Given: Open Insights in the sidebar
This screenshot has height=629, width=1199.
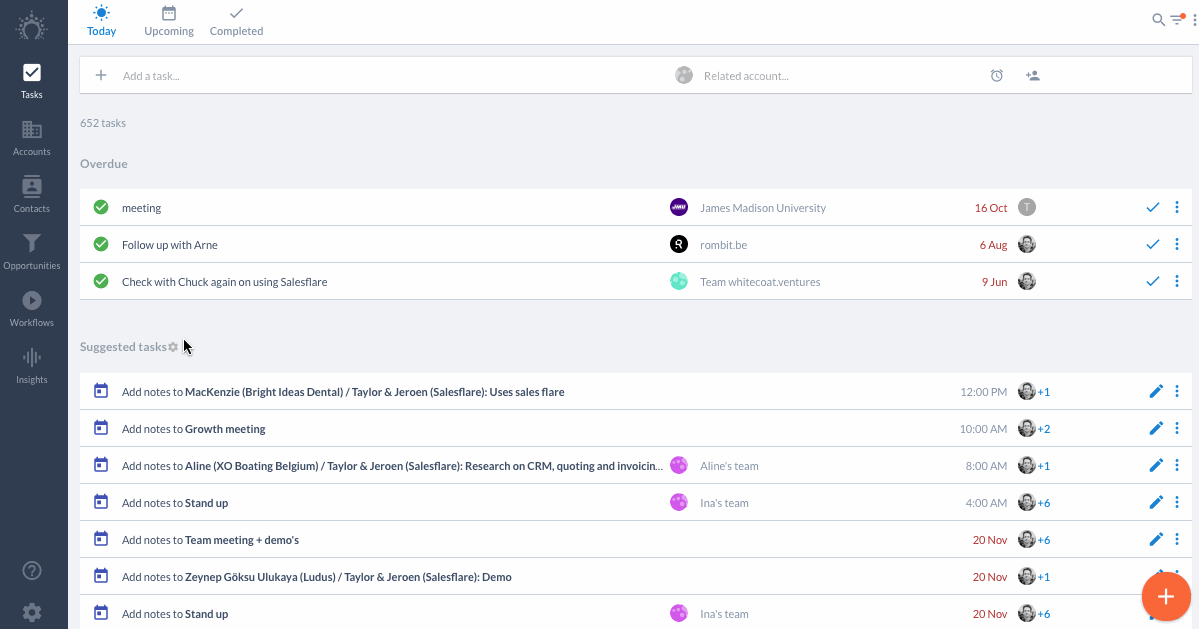Looking at the screenshot, I should click(31, 367).
